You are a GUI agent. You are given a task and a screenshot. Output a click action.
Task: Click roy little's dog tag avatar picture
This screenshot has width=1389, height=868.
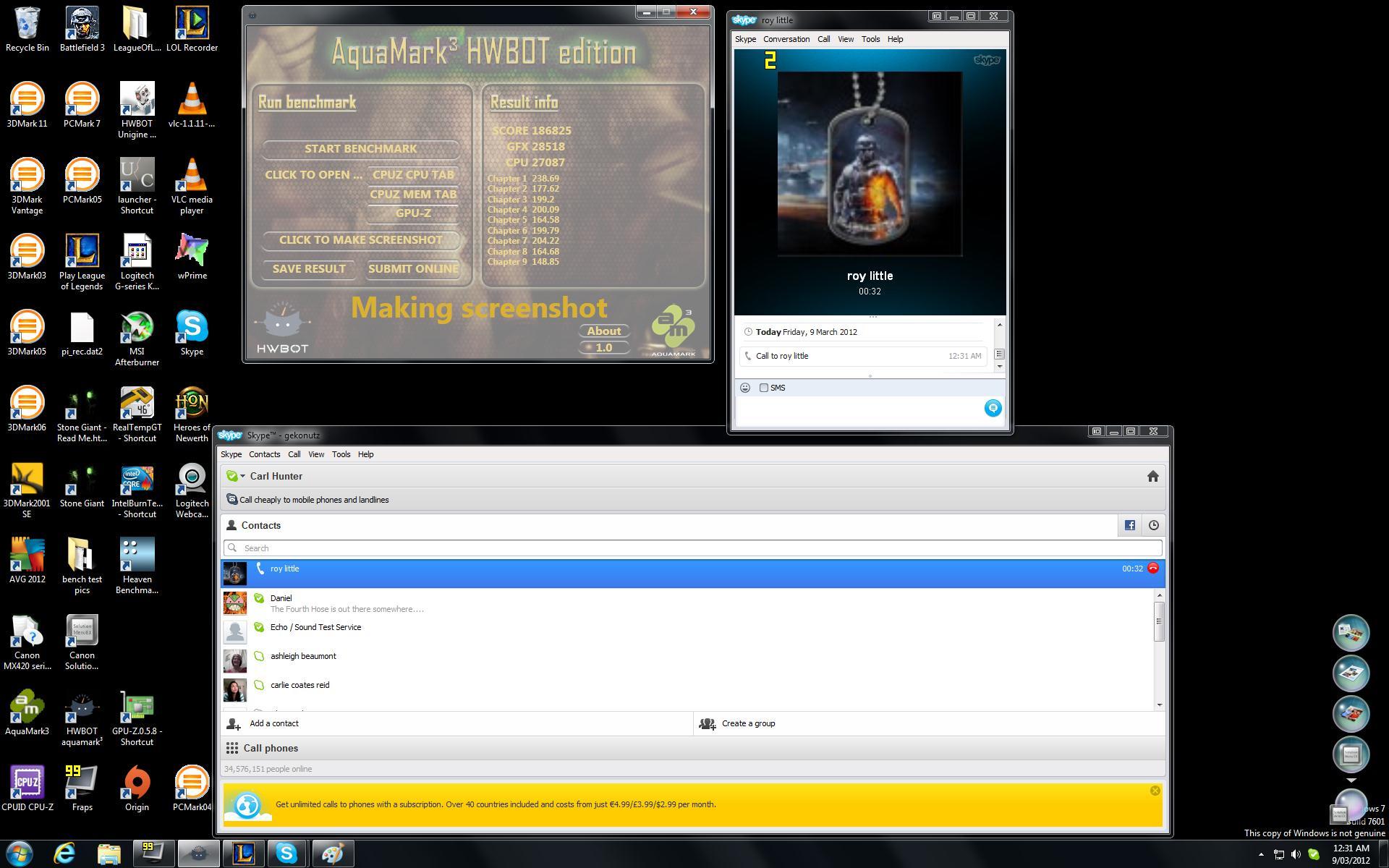point(870,164)
